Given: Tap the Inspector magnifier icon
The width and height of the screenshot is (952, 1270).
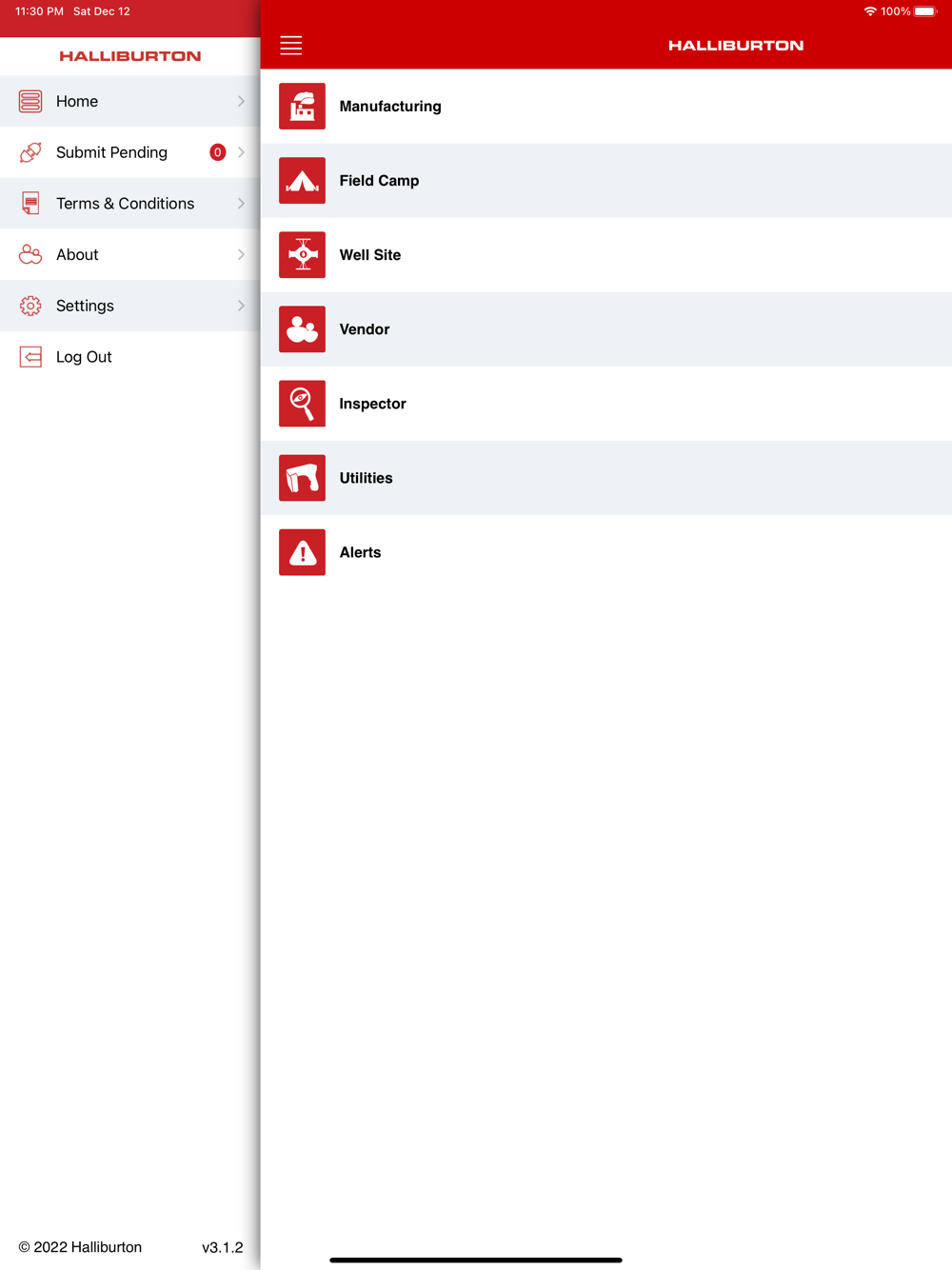Looking at the screenshot, I should pyautogui.click(x=302, y=404).
